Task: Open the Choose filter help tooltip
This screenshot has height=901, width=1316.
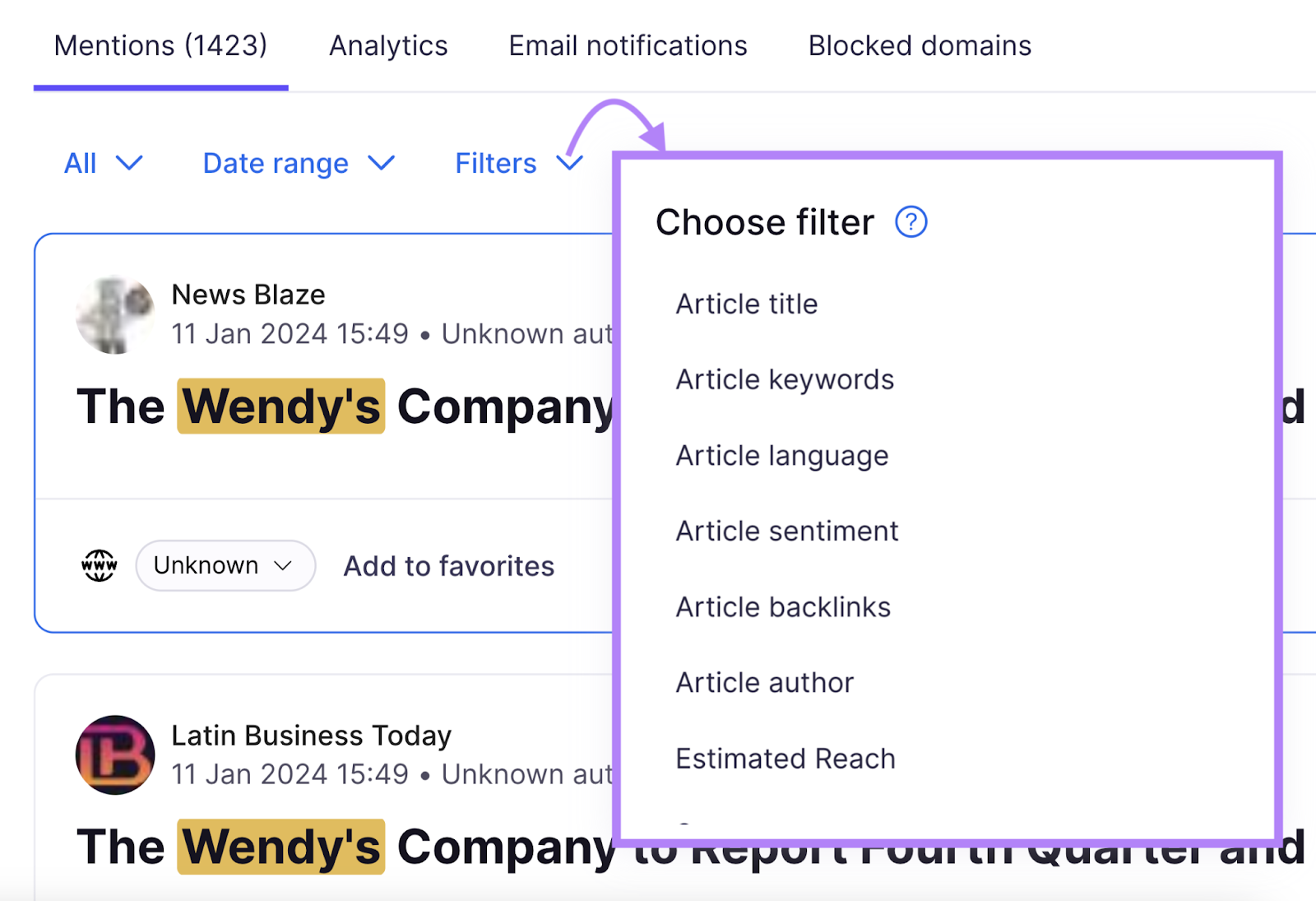Action: coord(911,221)
